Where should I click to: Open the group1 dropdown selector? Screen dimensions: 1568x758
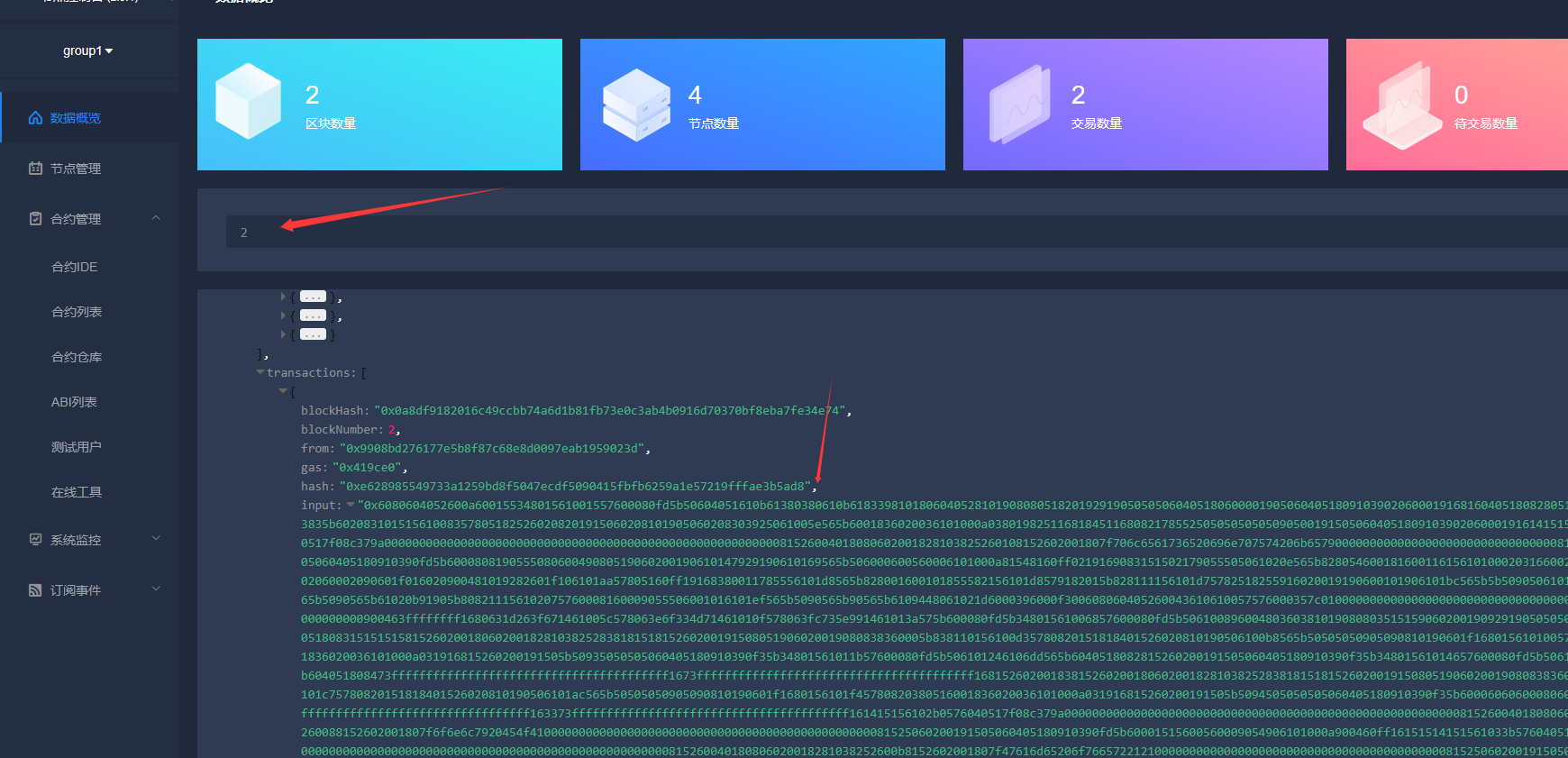pyautogui.click(x=88, y=51)
